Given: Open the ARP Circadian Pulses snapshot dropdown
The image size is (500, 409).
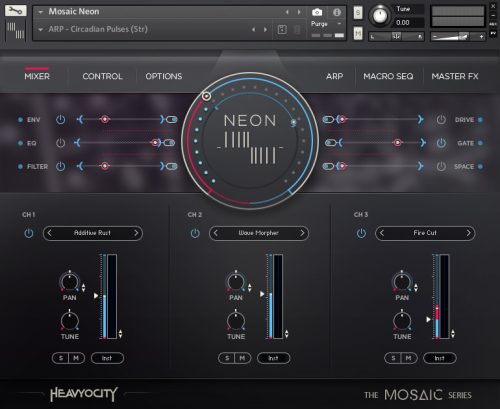Looking at the screenshot, I should 41,30.
